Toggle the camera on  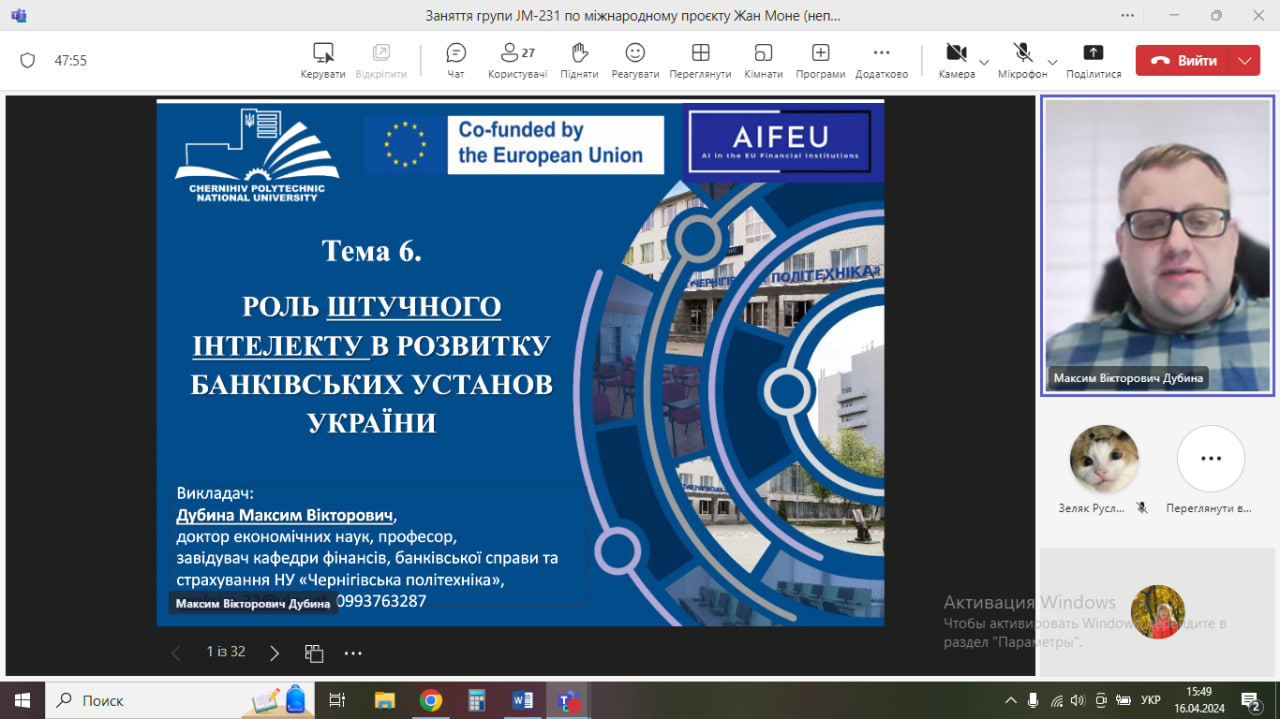[x=956, y=54]
